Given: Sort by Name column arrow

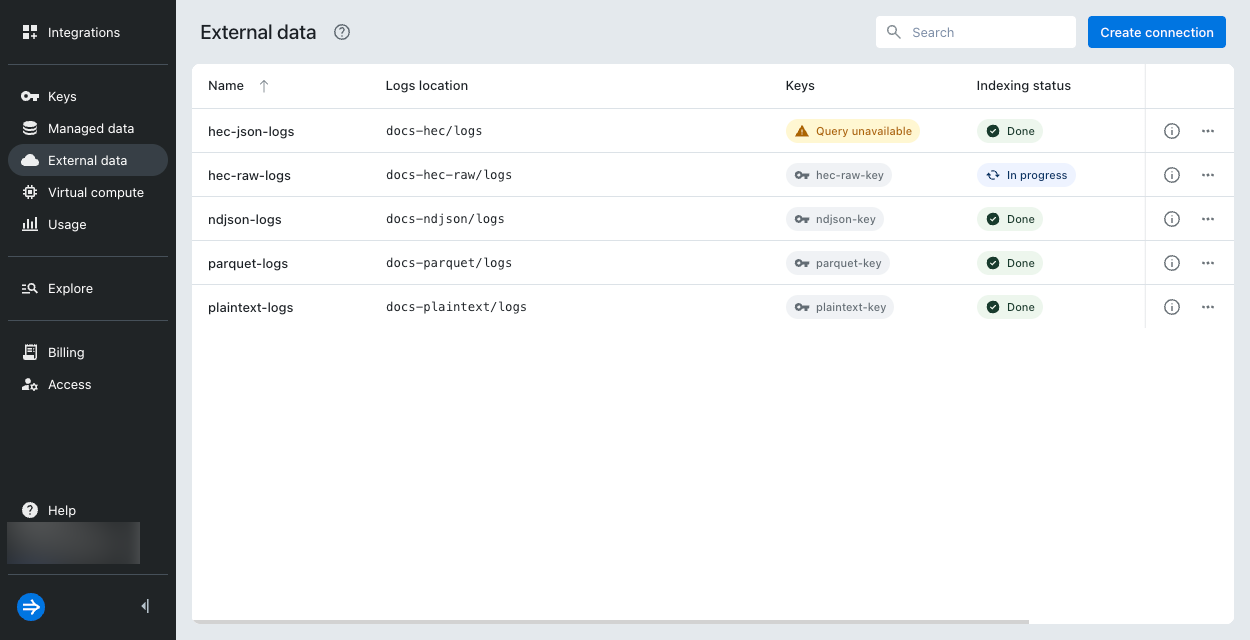Looking at the screenshot, I should point(264,86).
